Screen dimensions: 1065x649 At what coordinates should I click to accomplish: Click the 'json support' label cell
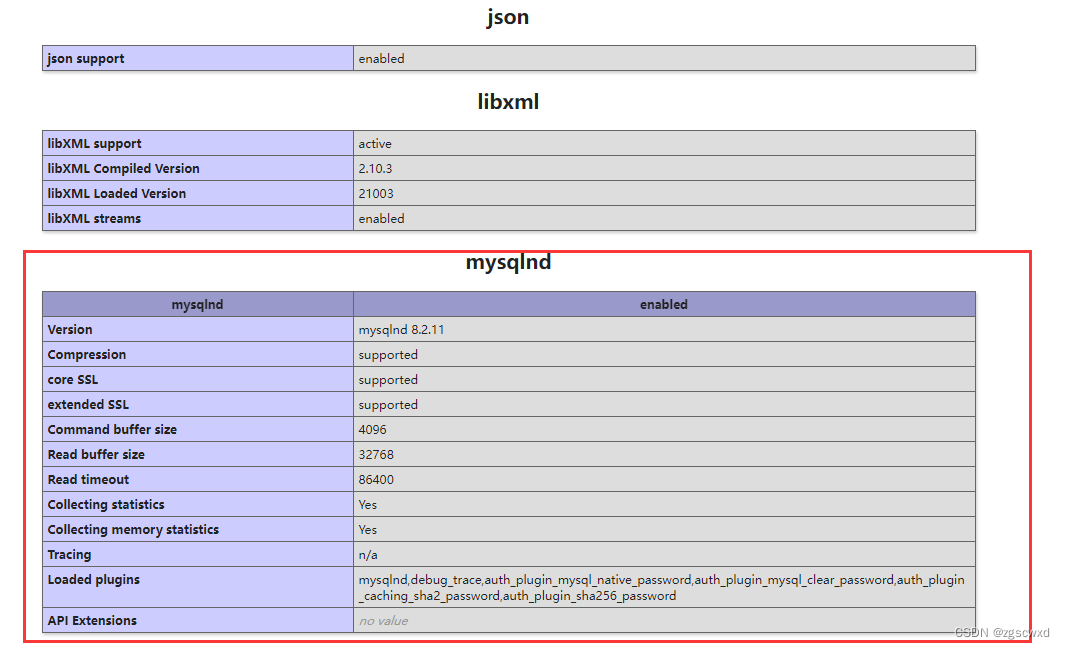pos(198,58)
